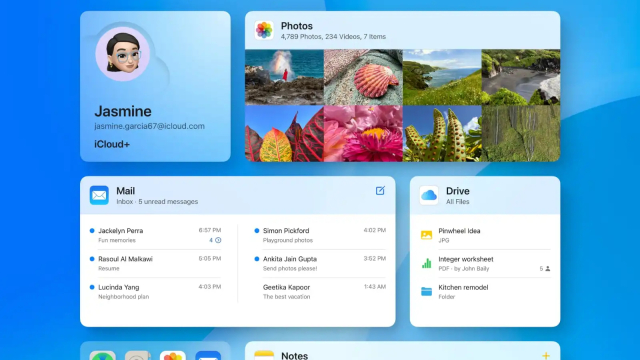The width and height of the screenshot is (640, 360).
Task: Click the Jasmine name heading
Action: coord(123,111)
